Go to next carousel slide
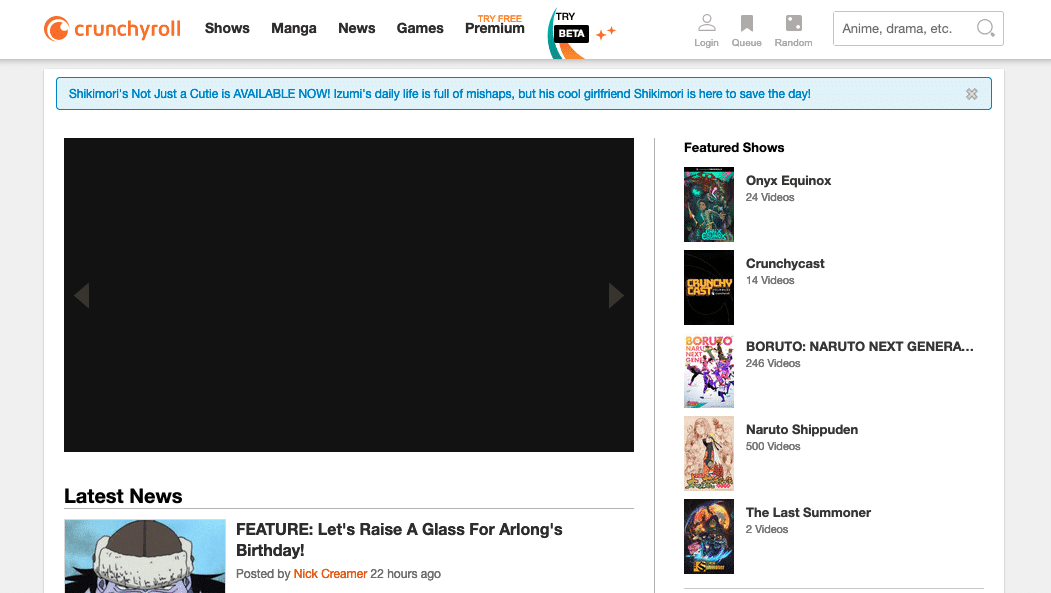This screenshot has width=1051, height=593. click(616, 295)
